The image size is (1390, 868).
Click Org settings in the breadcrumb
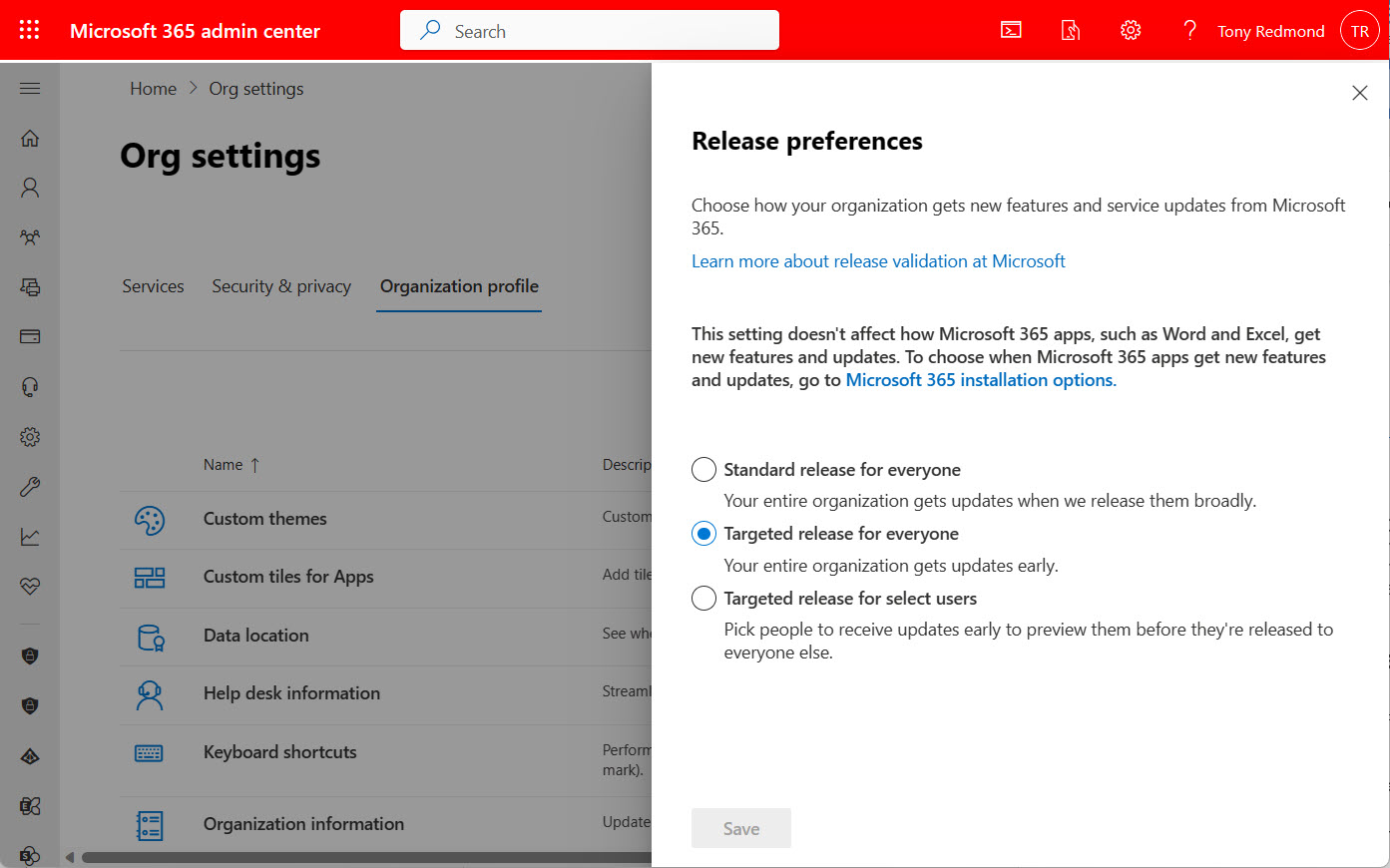coord(256,89)
